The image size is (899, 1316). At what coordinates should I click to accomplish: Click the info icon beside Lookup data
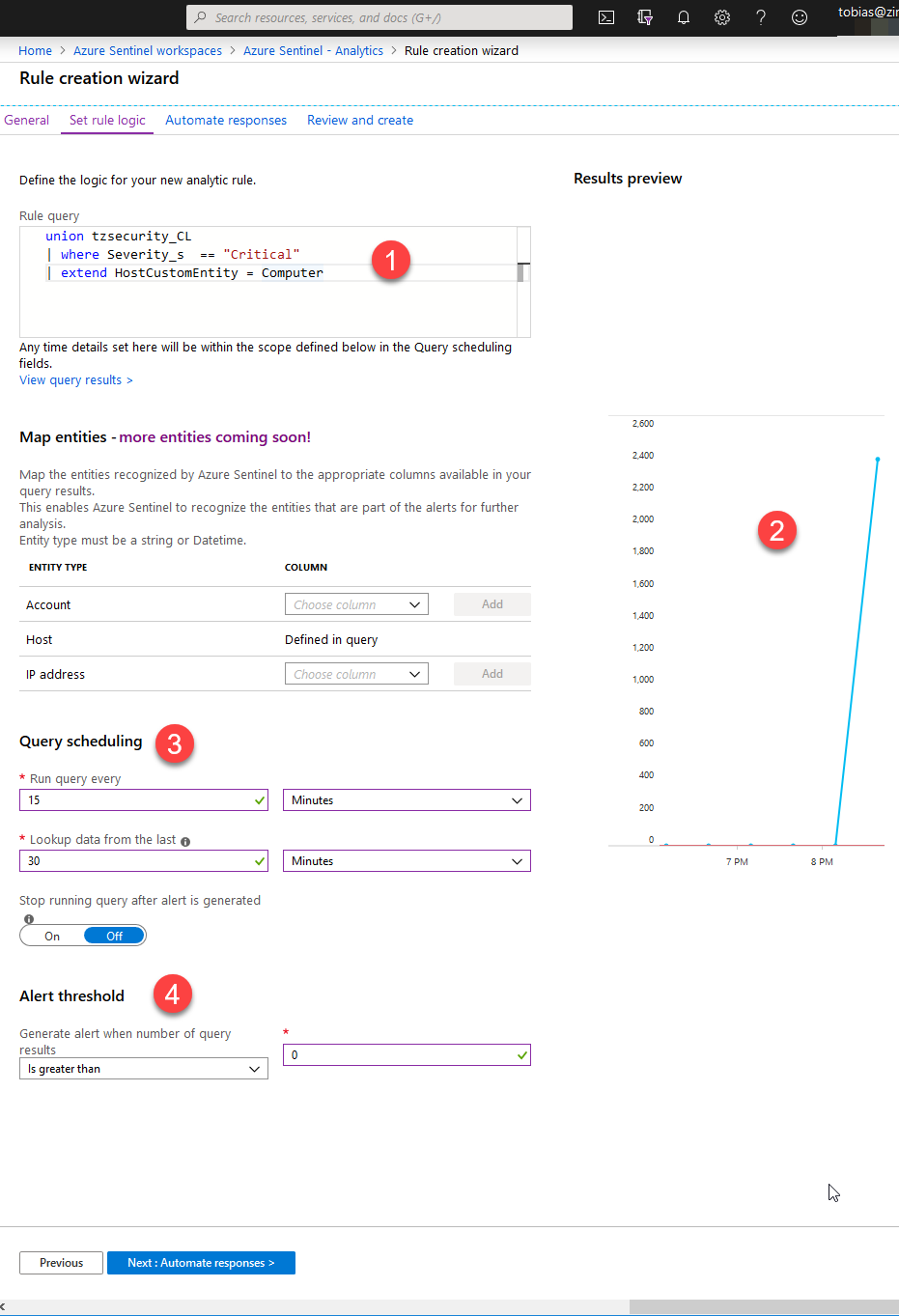(x=185, y=841)
